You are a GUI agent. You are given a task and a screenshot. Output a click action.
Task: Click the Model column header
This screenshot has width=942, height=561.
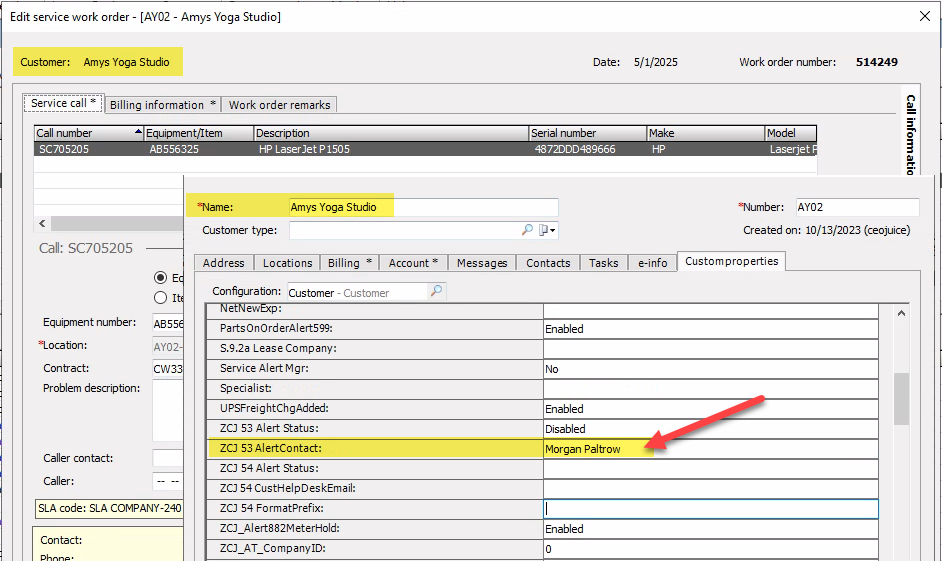[x=791, y=133]
